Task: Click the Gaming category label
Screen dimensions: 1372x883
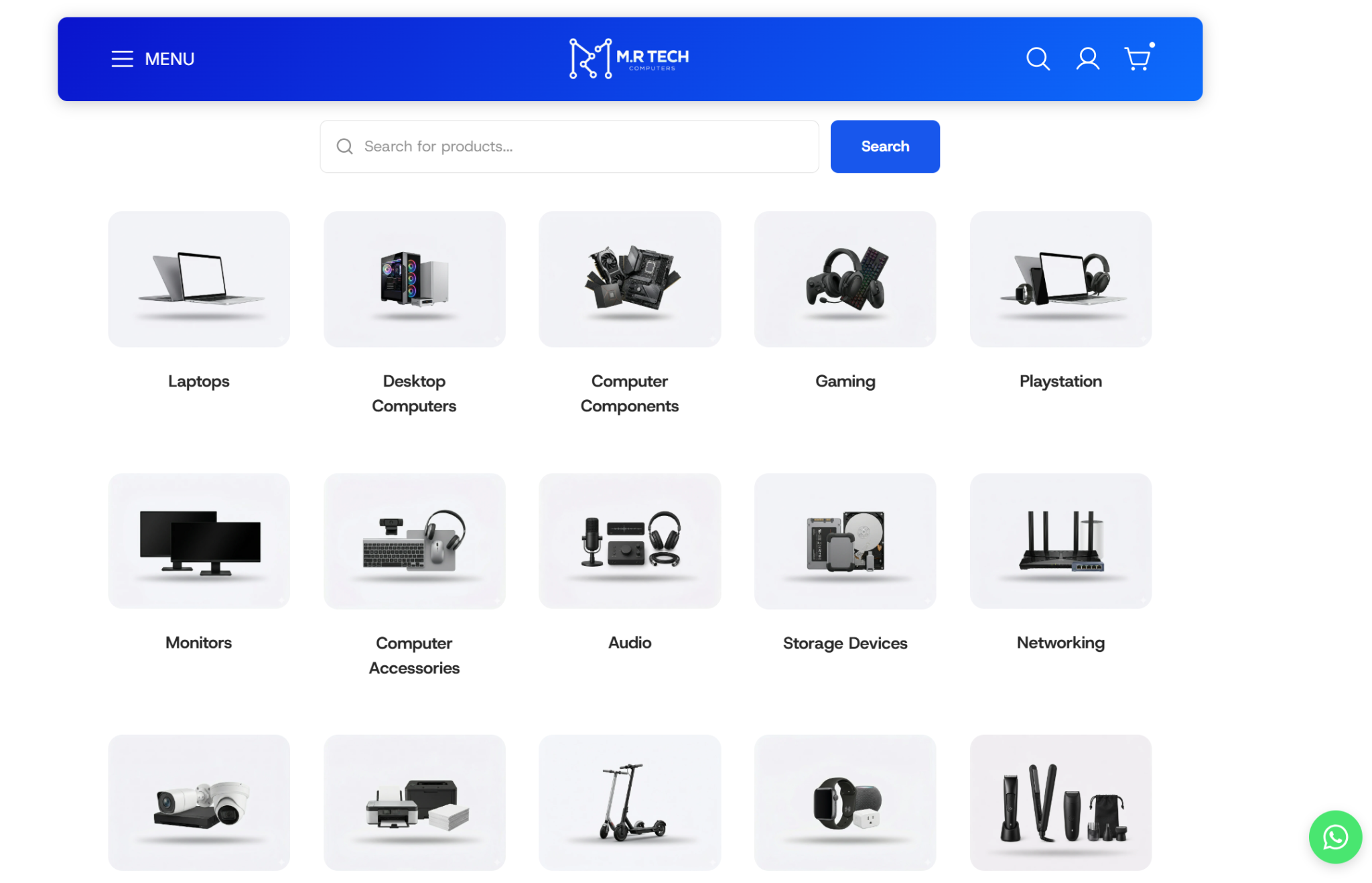Action: [x=845, y=381]
